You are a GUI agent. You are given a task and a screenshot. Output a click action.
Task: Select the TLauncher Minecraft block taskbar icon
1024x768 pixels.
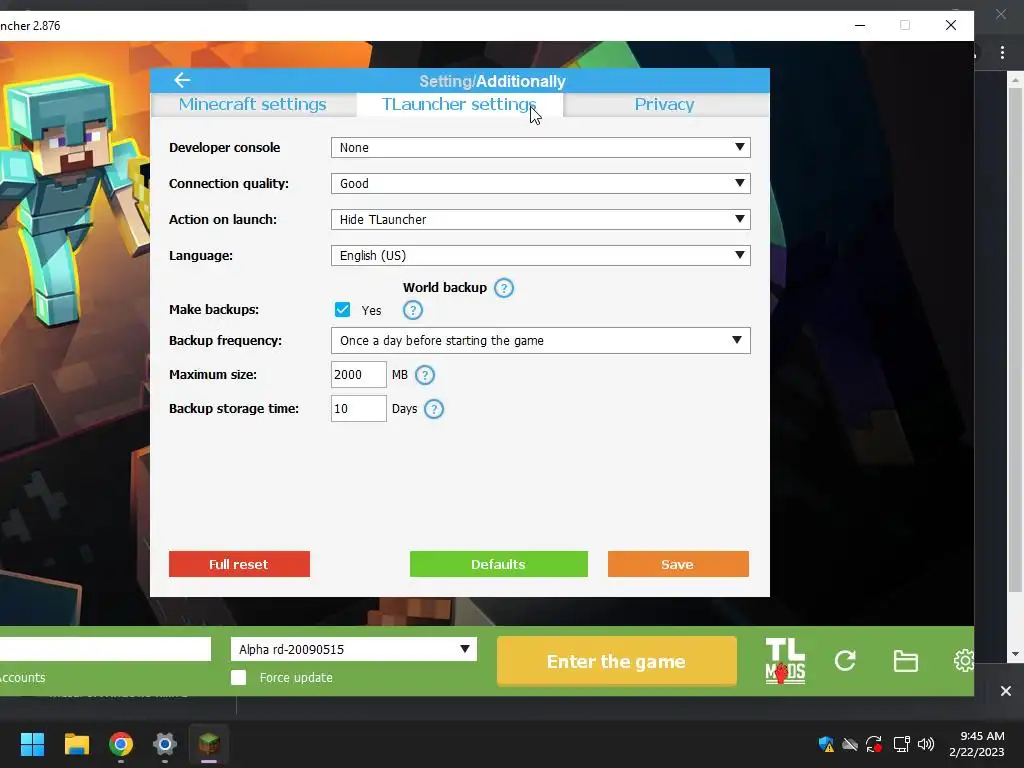[x=209, y=744]
